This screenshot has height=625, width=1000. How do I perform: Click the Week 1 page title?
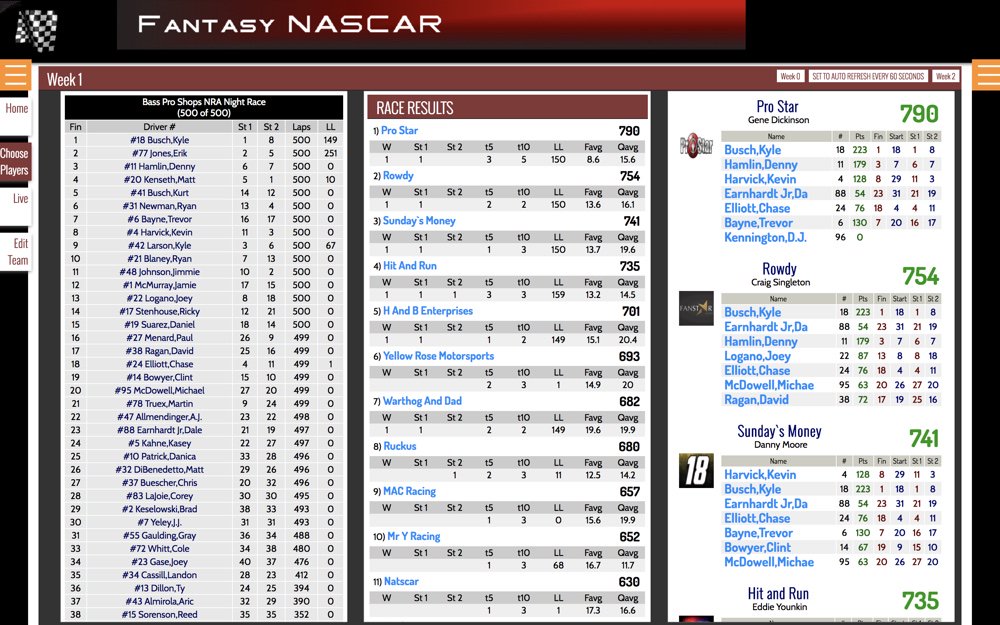(64, 80)
